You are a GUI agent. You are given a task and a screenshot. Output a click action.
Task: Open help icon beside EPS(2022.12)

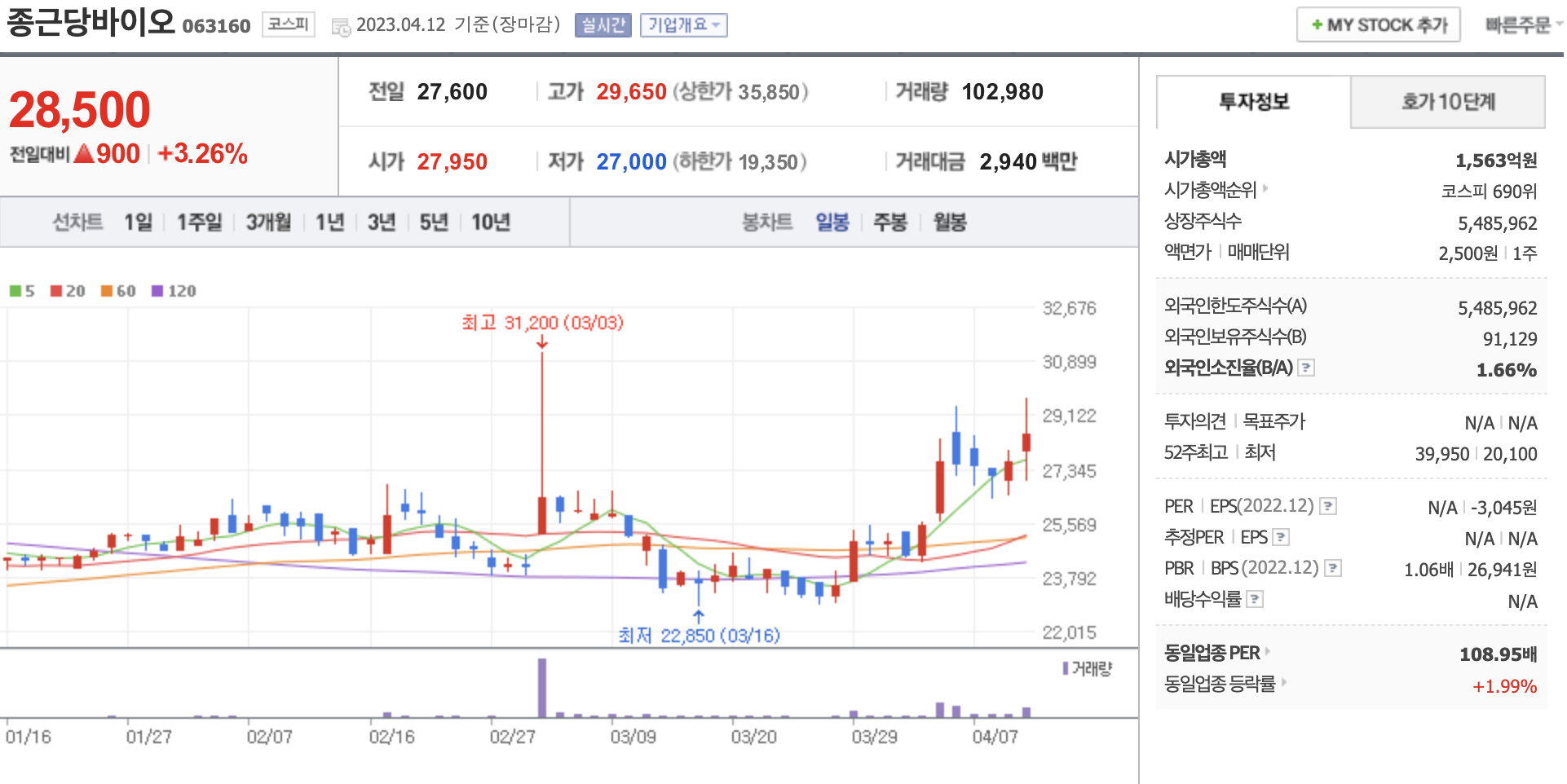(1328, 506)
